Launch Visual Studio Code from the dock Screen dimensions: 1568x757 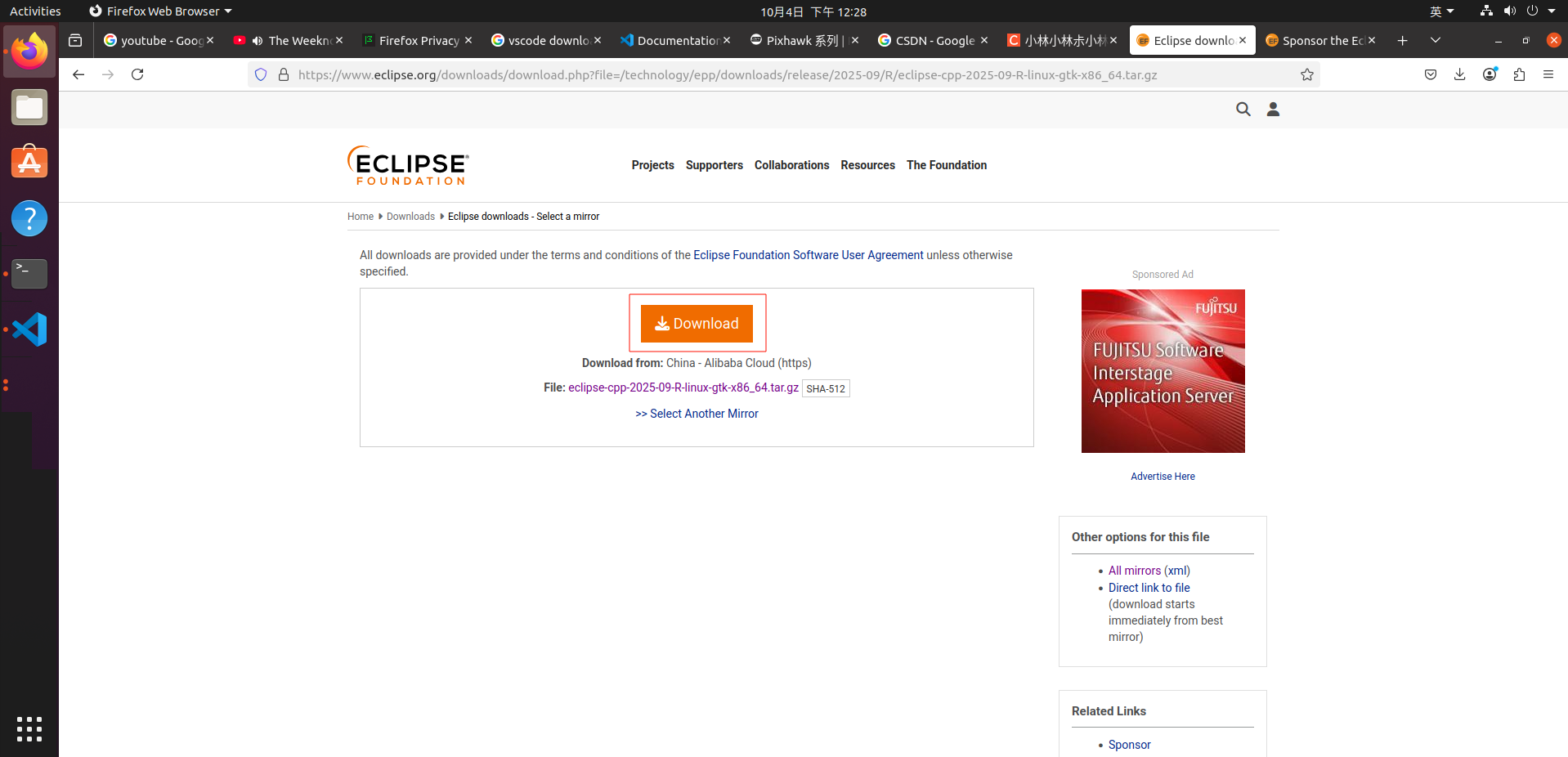[29, 329]
